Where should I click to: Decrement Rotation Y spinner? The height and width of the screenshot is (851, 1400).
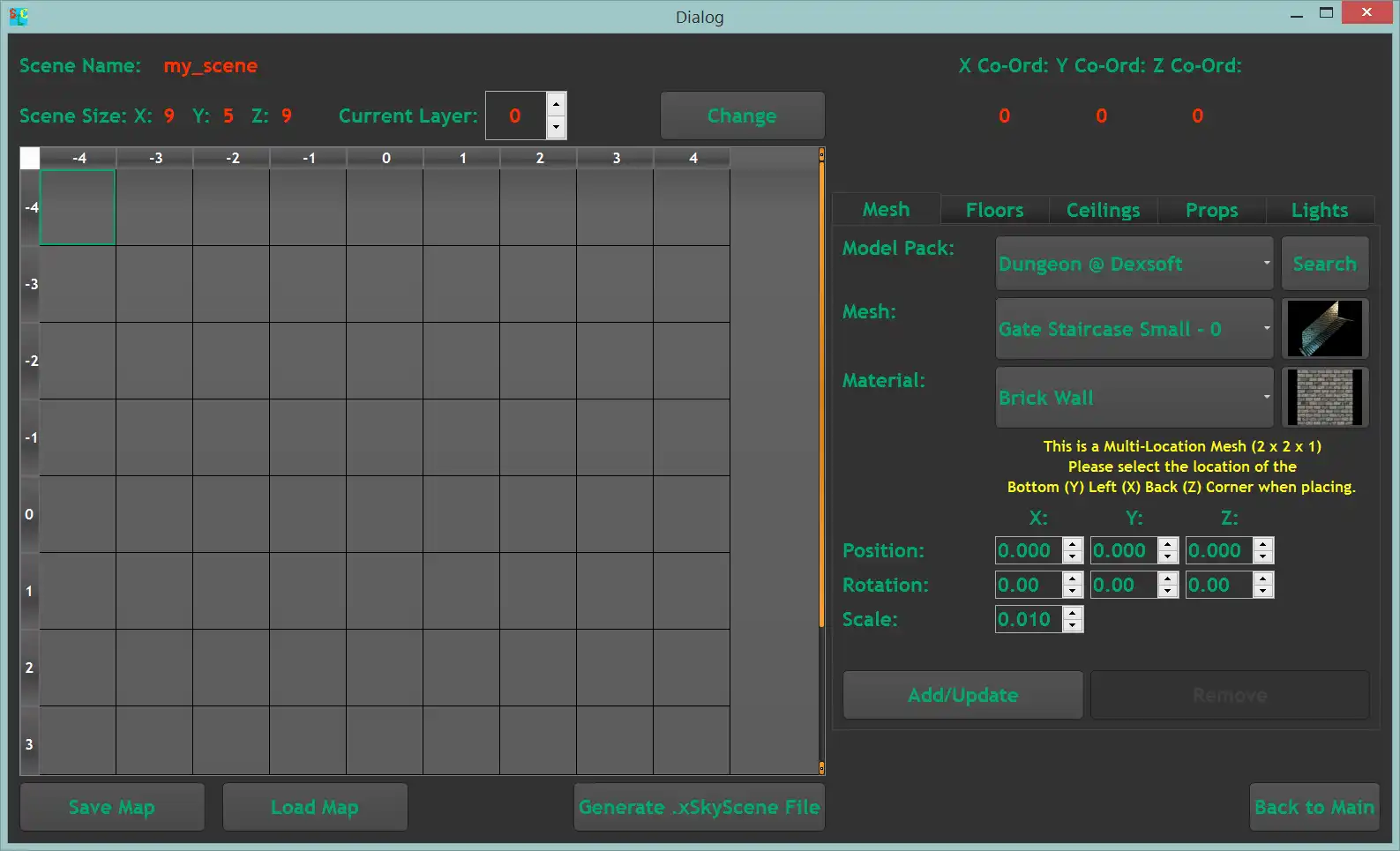(1168, 591)
